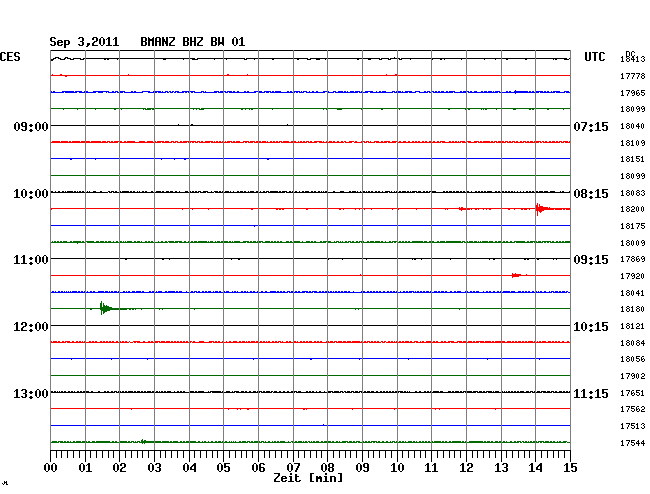Click the UTC time label "07:15"
The width and height of the screenshot is (650, 494).
click(591, 126)
